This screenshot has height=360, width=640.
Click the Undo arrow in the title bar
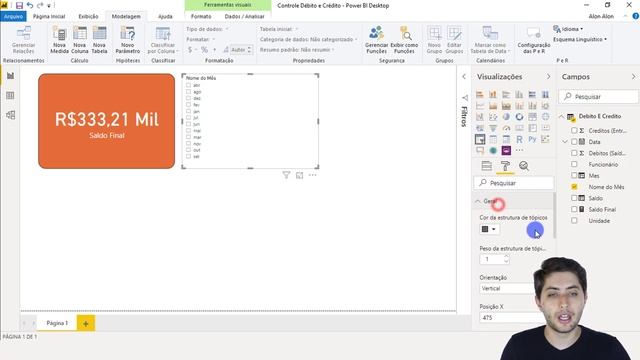29,5
